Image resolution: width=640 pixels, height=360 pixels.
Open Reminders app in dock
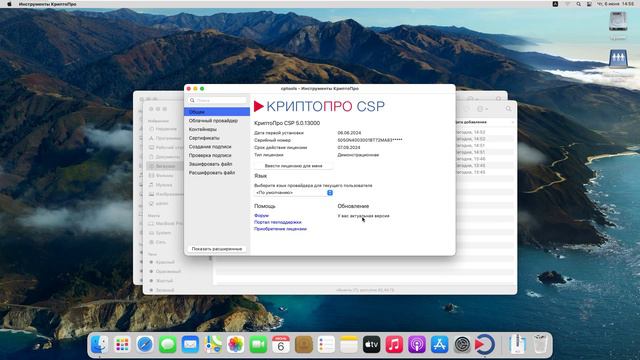[x=326, y=345]
